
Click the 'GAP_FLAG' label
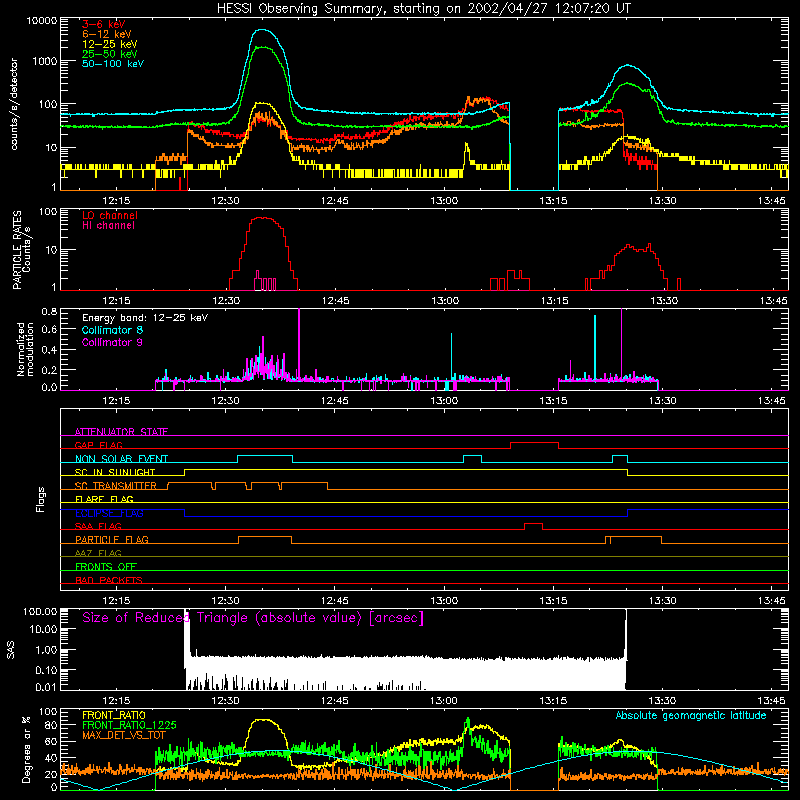[x=98, y=445]
